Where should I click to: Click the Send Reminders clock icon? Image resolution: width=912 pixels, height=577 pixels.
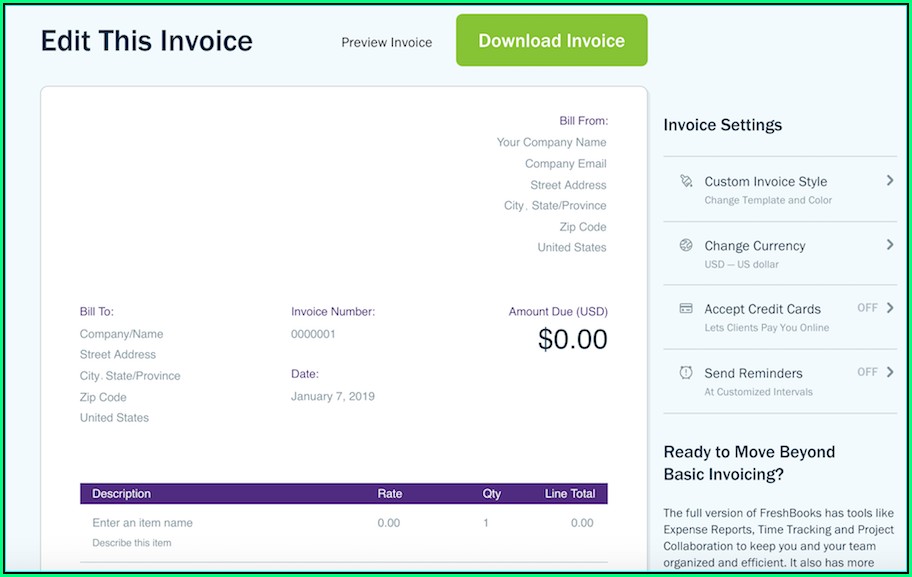[x=686, y=373]
